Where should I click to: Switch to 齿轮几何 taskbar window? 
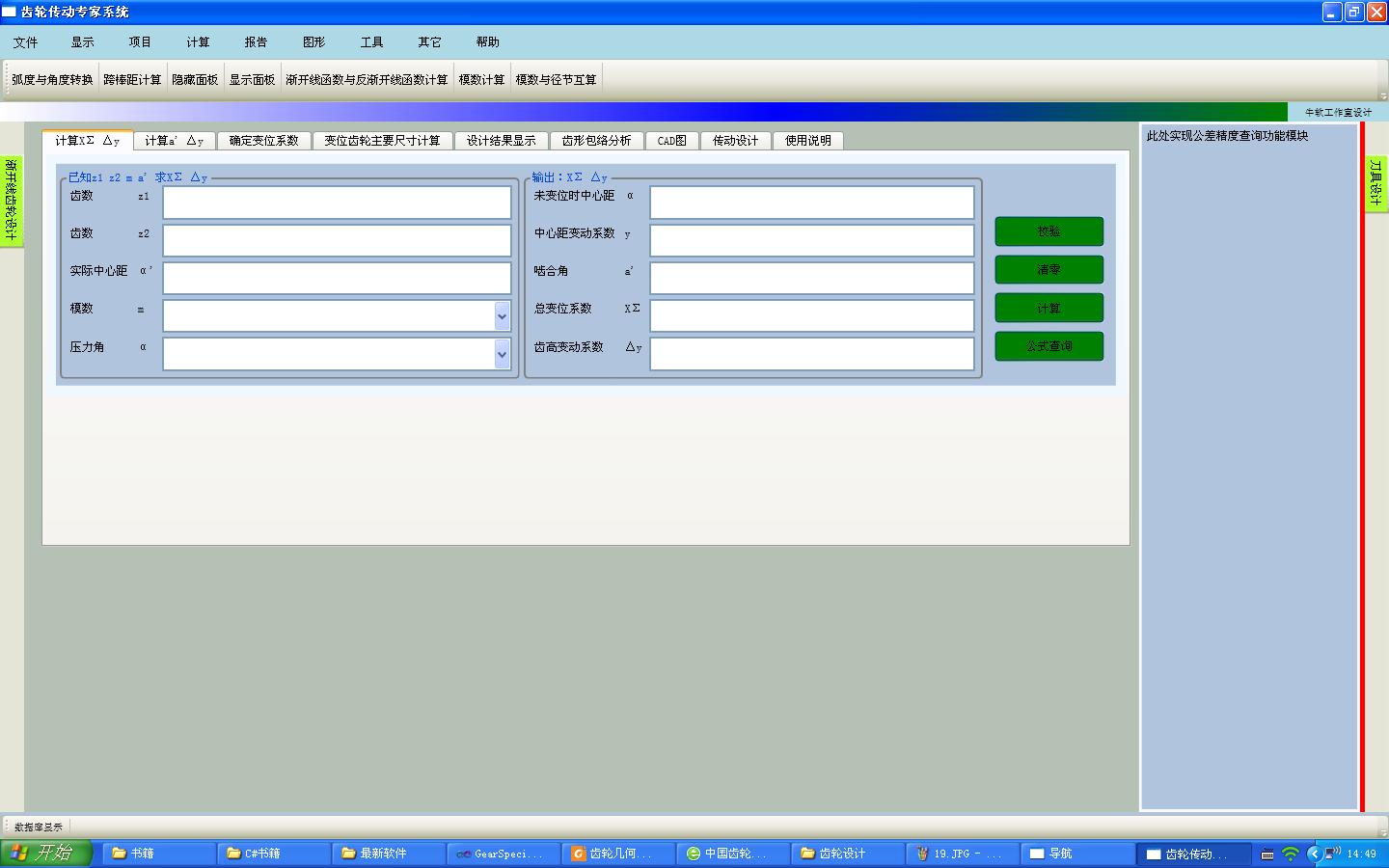point(618,854)
